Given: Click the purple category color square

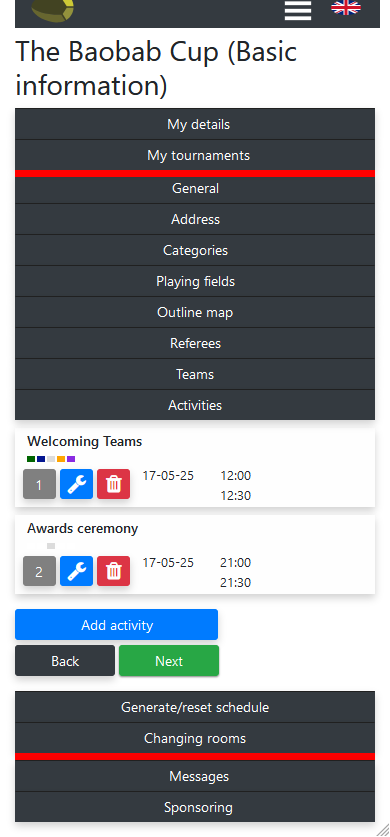Looking at the screenshot, I should point(71,459).
